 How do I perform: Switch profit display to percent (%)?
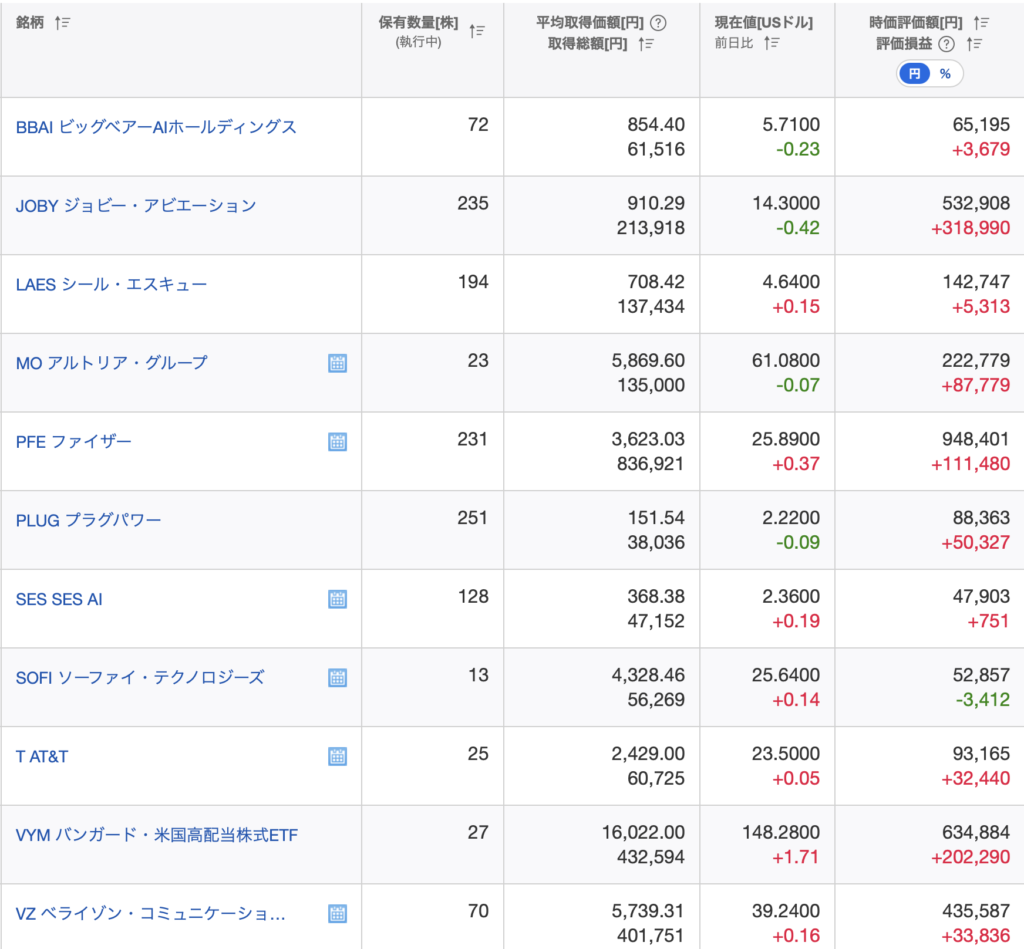945,74
